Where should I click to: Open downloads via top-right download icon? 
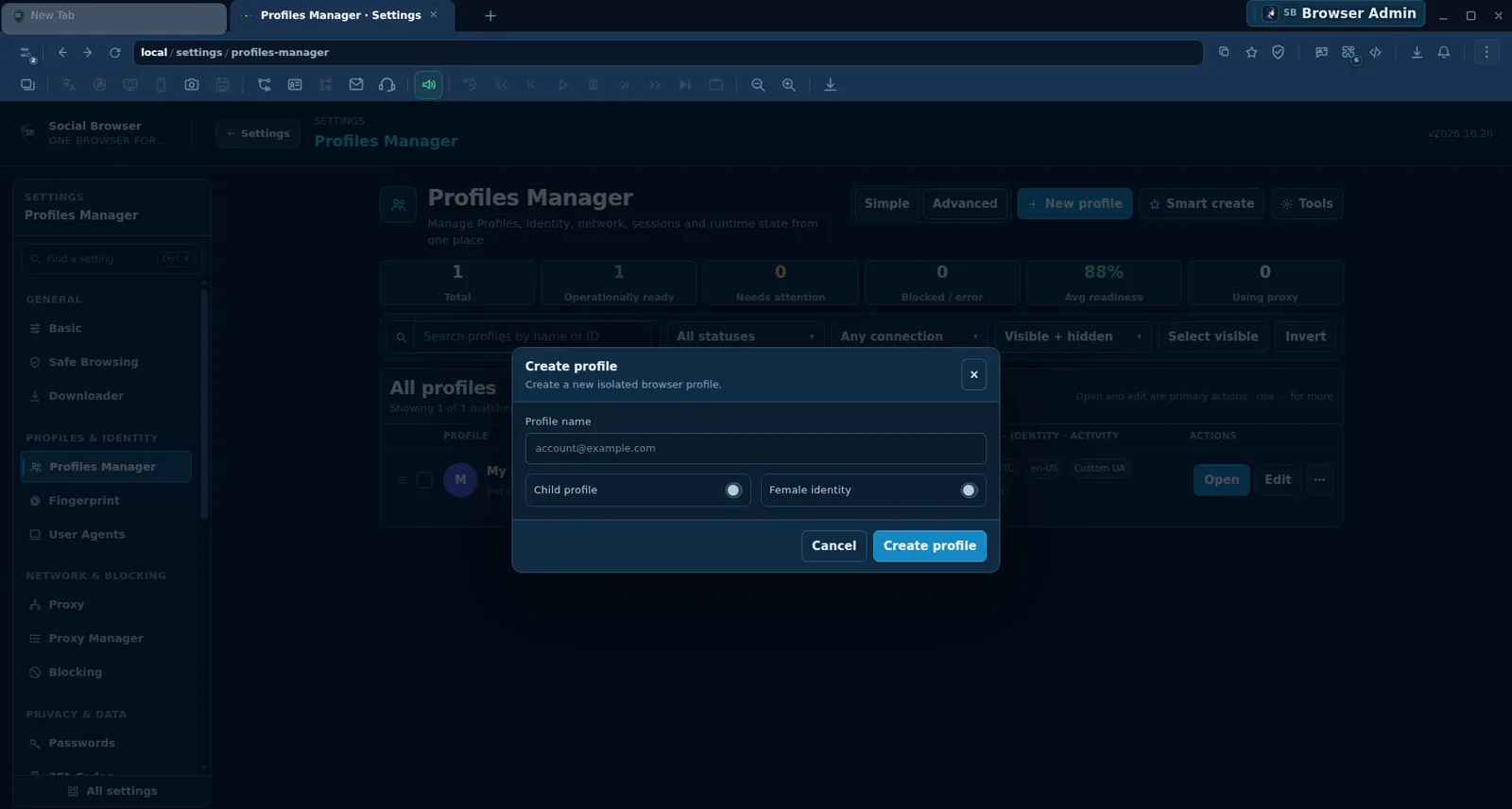(1417, 53)
